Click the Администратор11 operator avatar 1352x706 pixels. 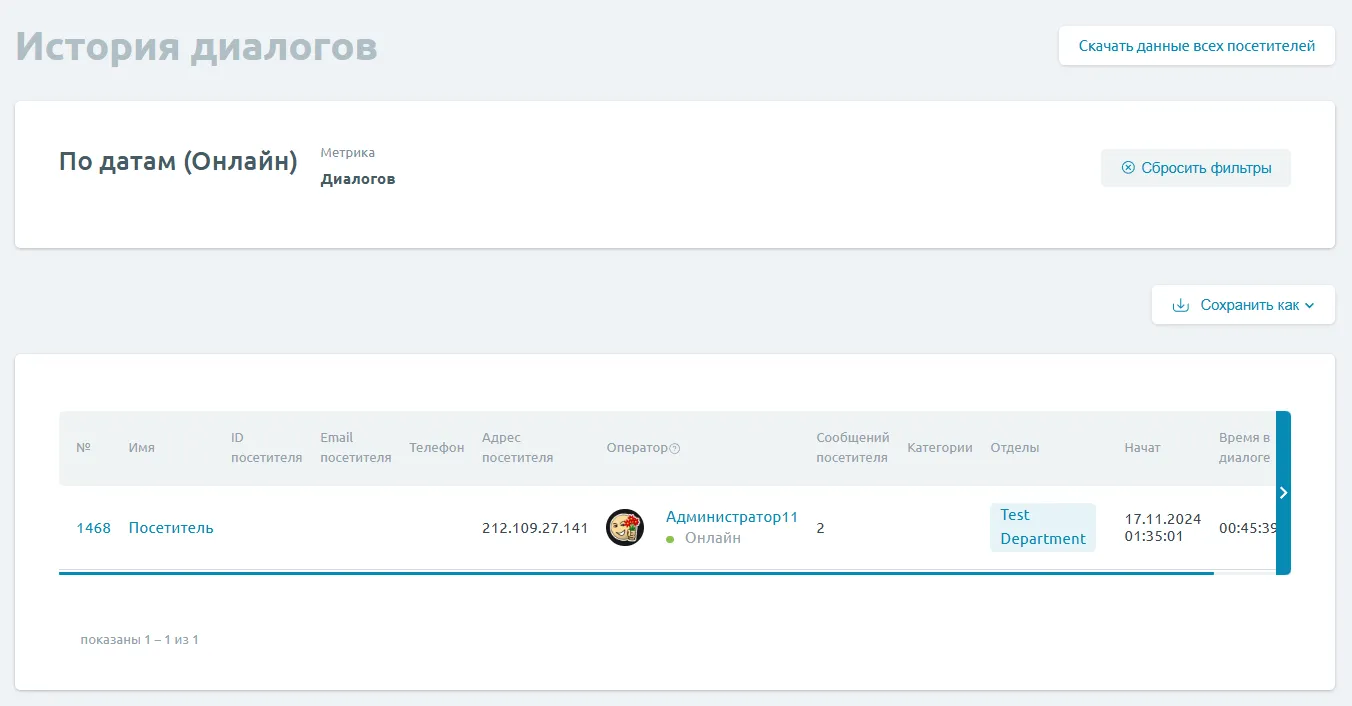click(x=625, y=528)
